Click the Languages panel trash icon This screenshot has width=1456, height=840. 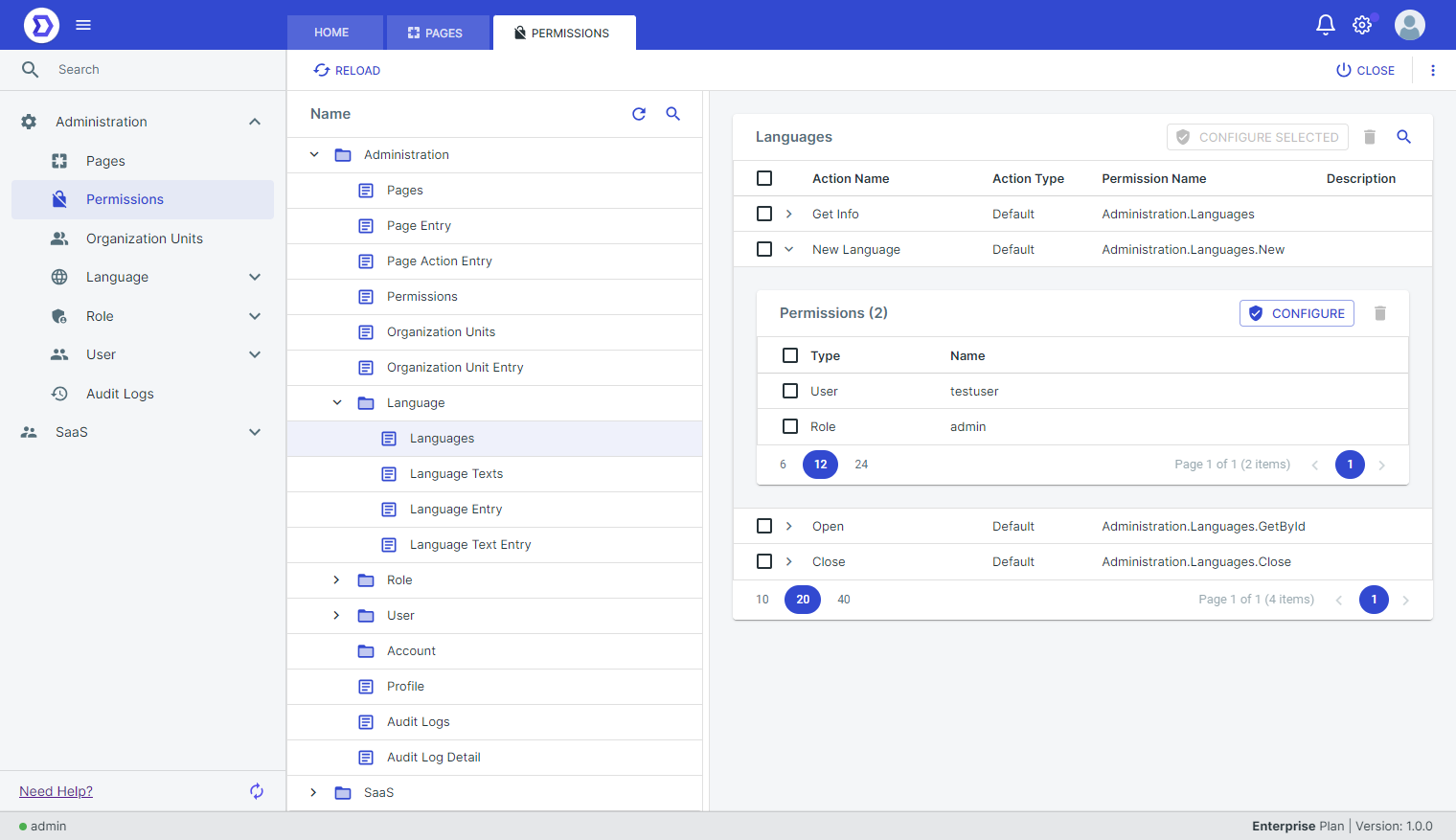pyautogui.click(x=1370, y=137)
